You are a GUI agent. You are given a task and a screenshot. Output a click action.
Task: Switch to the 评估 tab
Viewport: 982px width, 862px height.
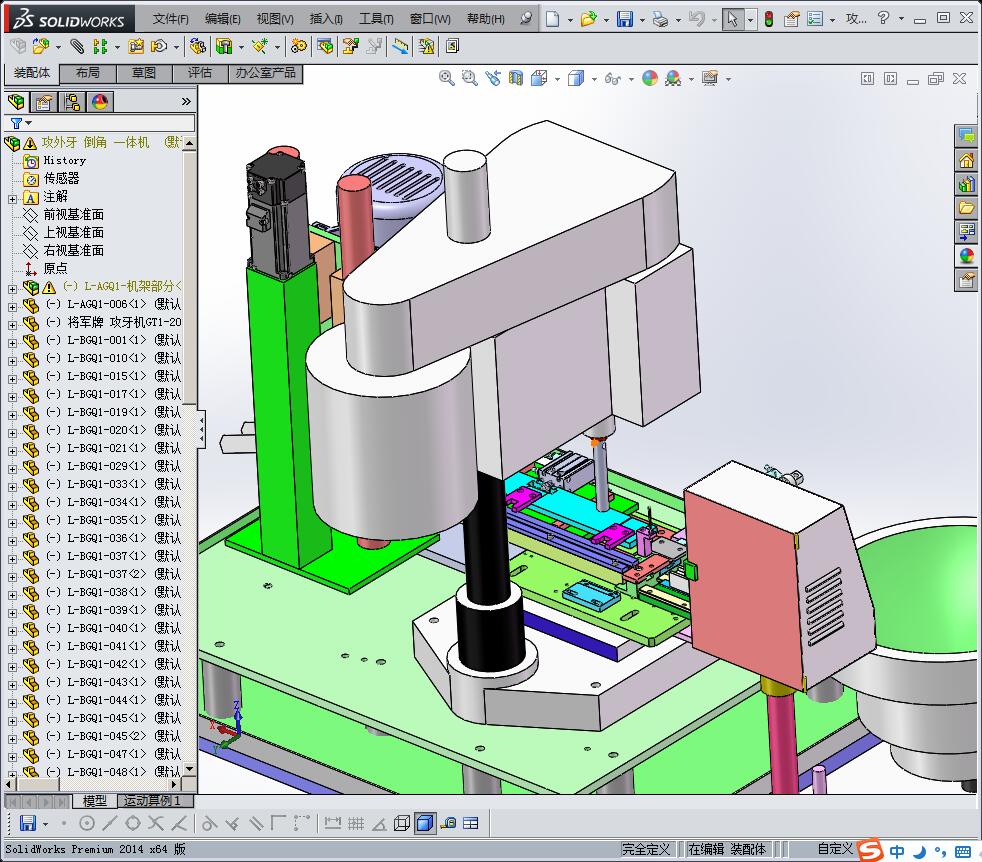(200, 73)
